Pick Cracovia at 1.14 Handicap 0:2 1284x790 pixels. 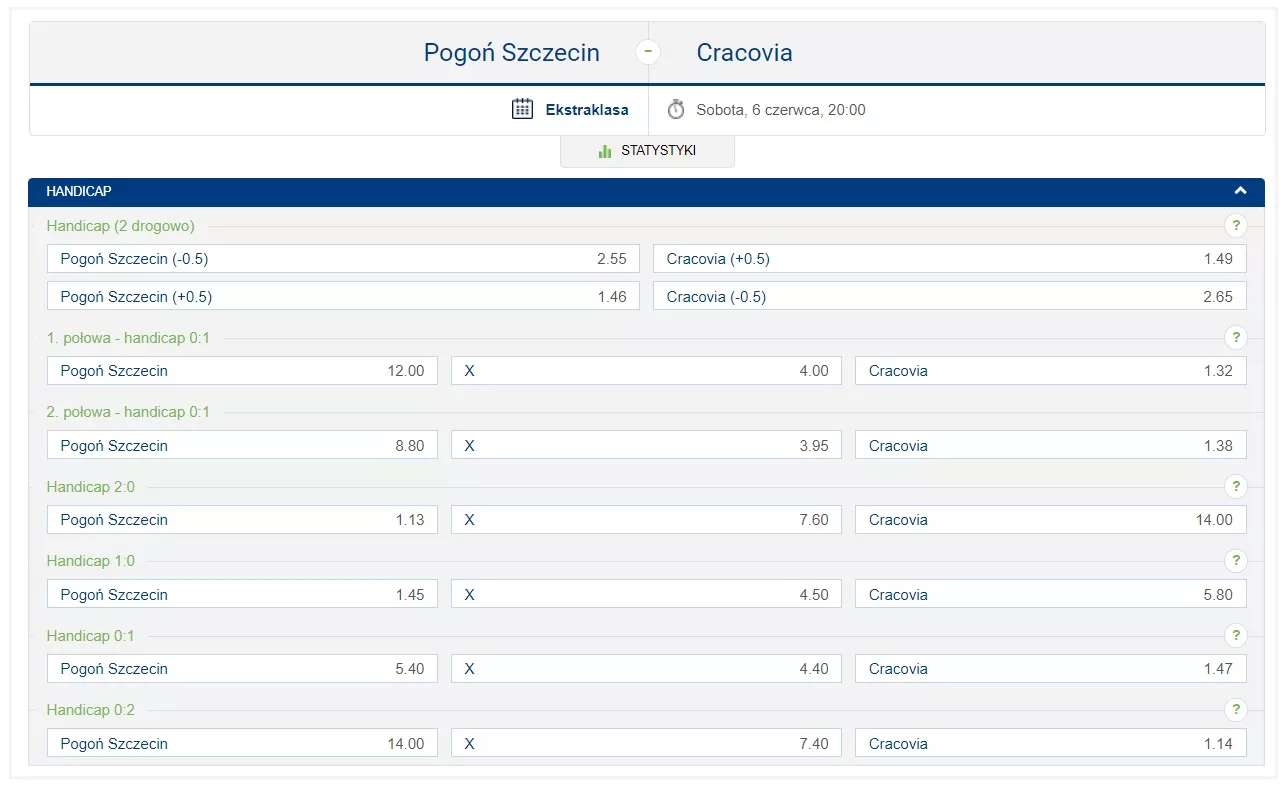pos(1051,743)
